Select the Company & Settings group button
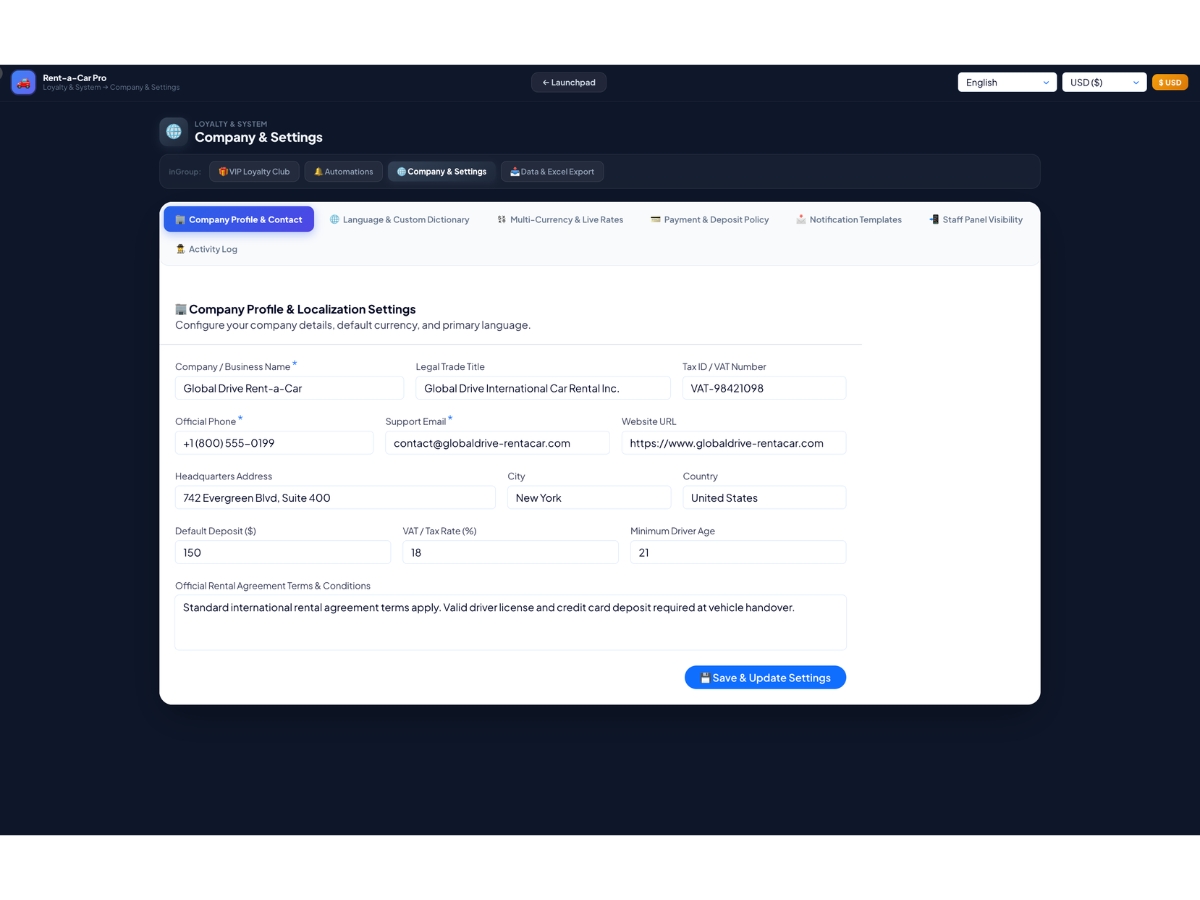This screenshot has width=1200, height=900. click(x=441, y=172)
